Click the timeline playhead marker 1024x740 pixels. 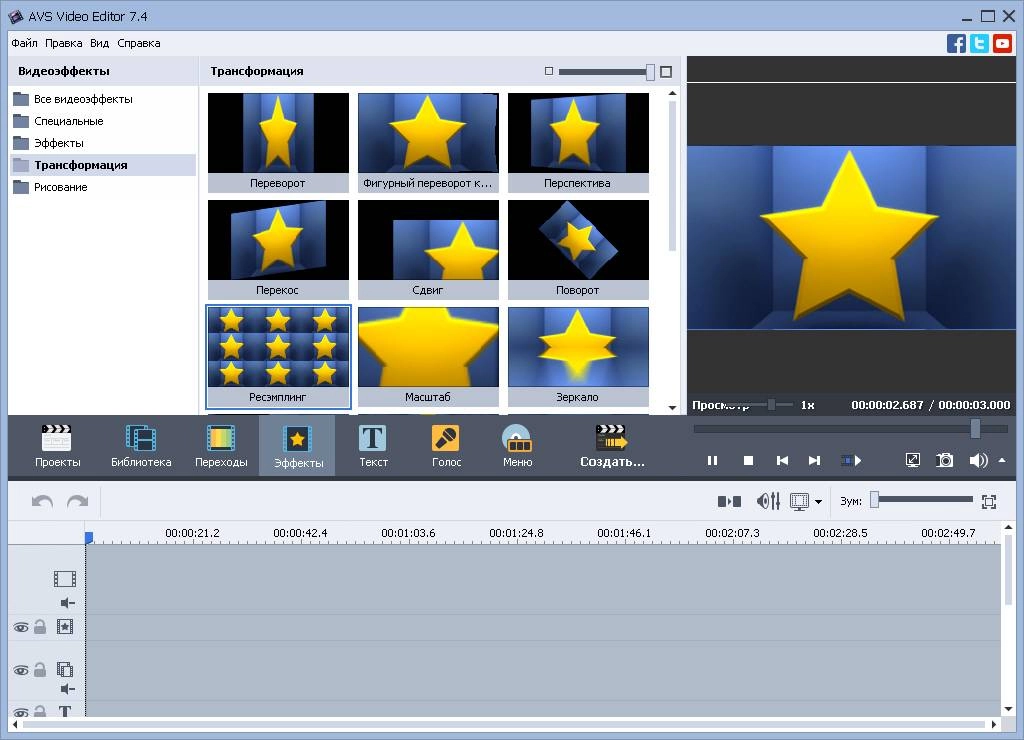[89, 537]
